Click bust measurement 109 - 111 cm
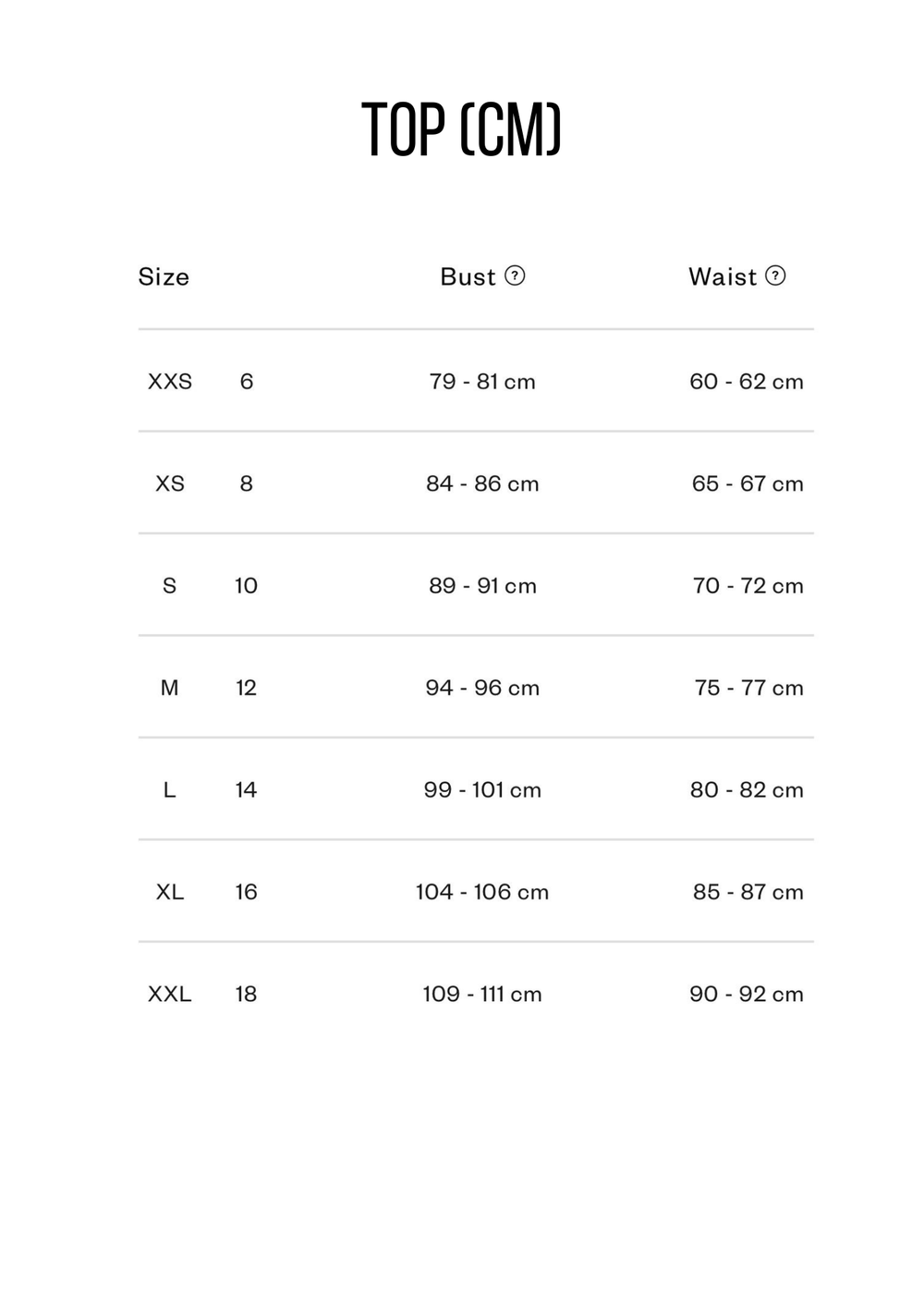This screenshot has height=1307, width=924. [482, 995]
